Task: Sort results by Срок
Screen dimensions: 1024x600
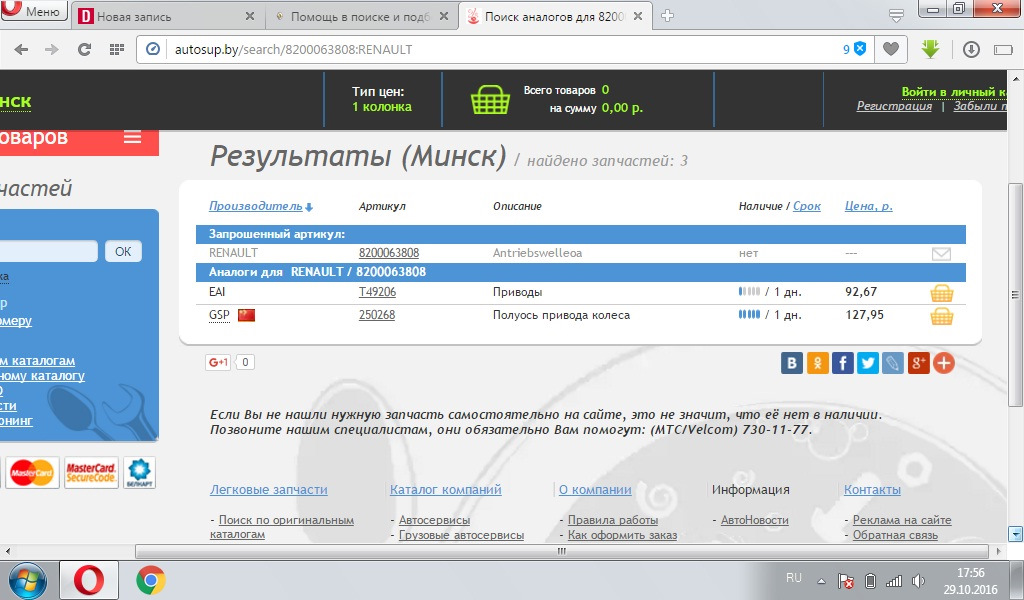Action: (x=807, y=206)
